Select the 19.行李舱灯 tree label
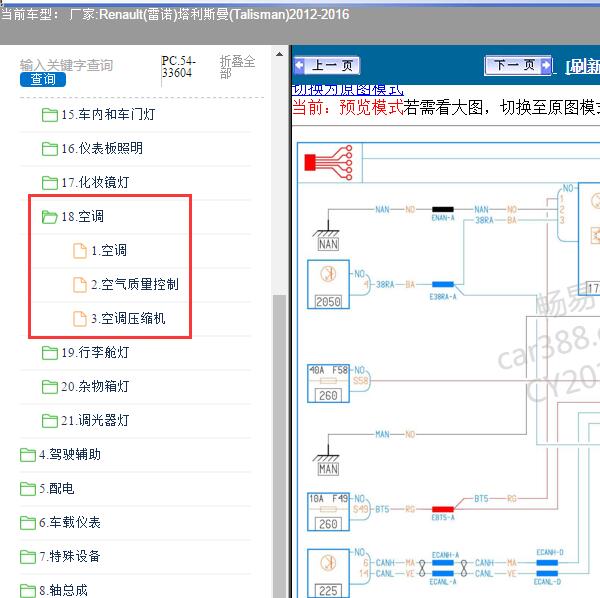600x598 pixels. tap(95, 353)
